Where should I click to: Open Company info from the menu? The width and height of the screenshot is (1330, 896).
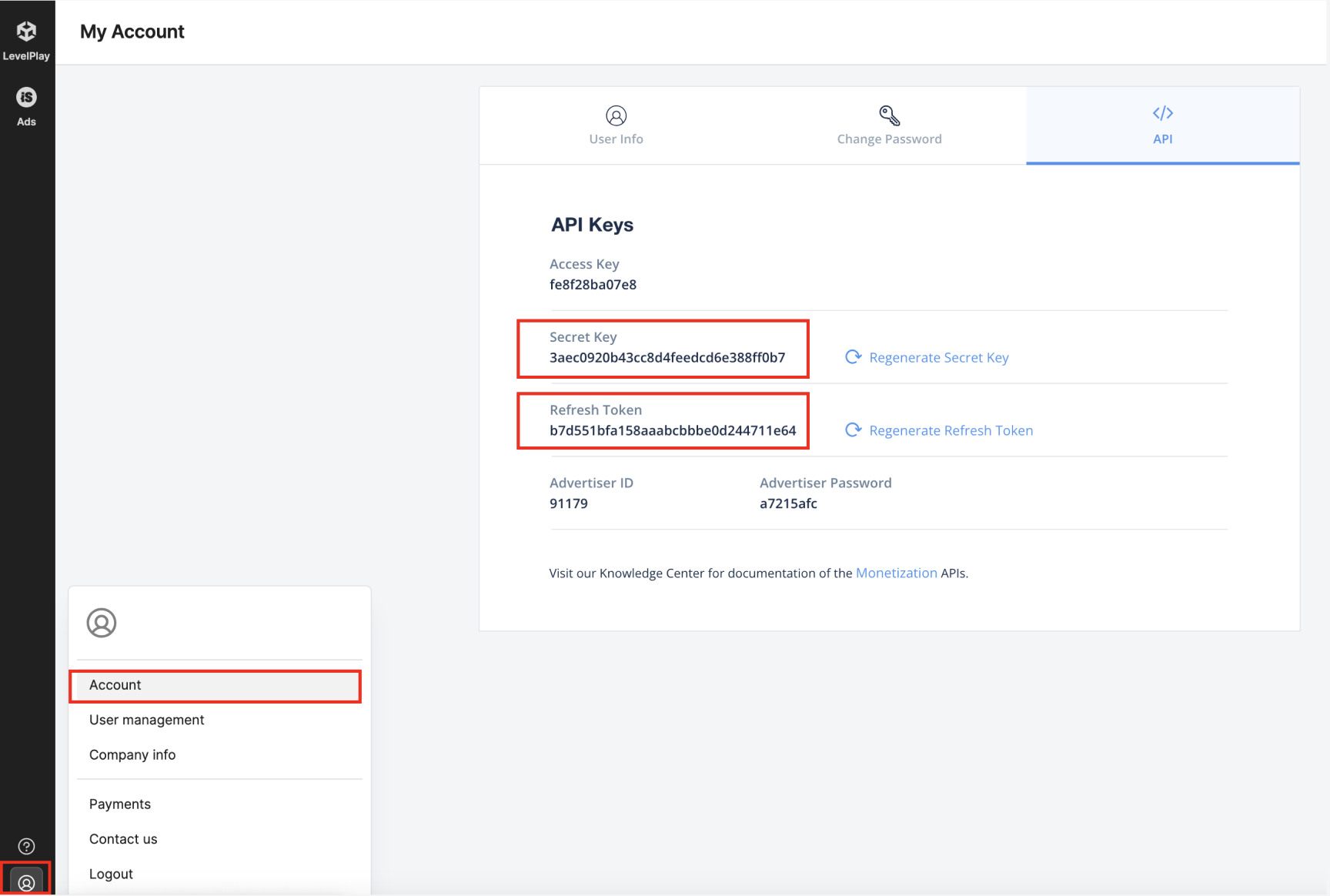click(132, 755)
